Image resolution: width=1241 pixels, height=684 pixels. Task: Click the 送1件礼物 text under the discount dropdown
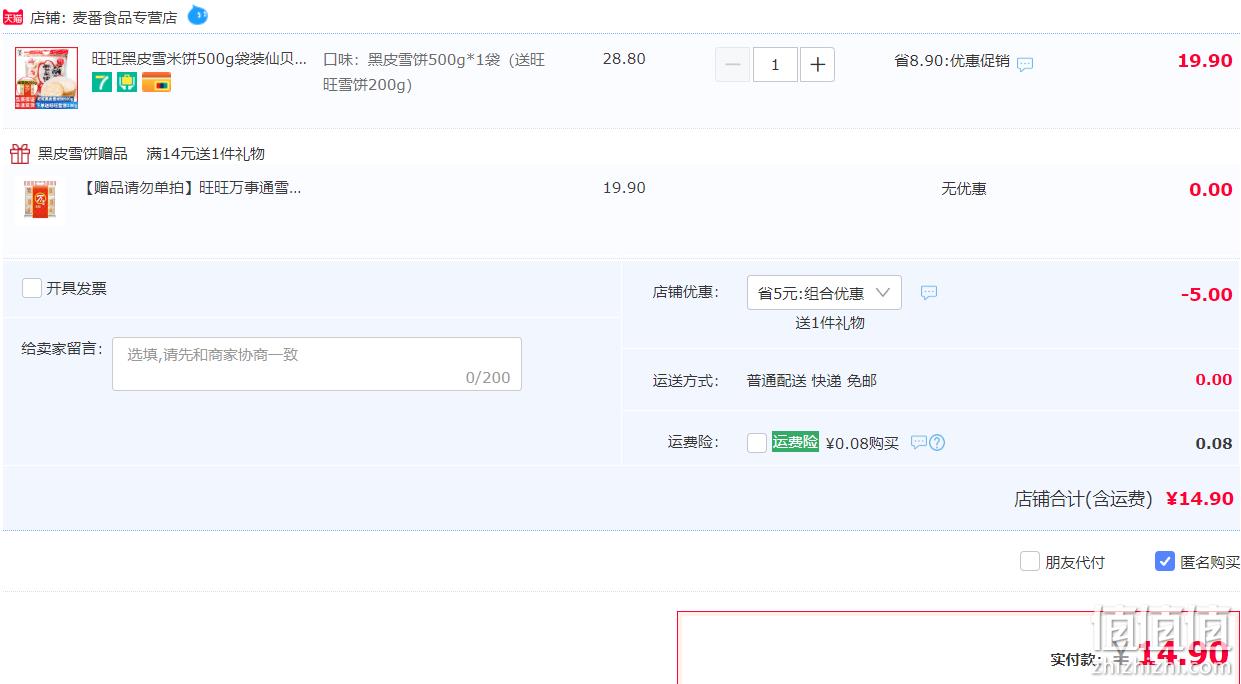point(830,322)
